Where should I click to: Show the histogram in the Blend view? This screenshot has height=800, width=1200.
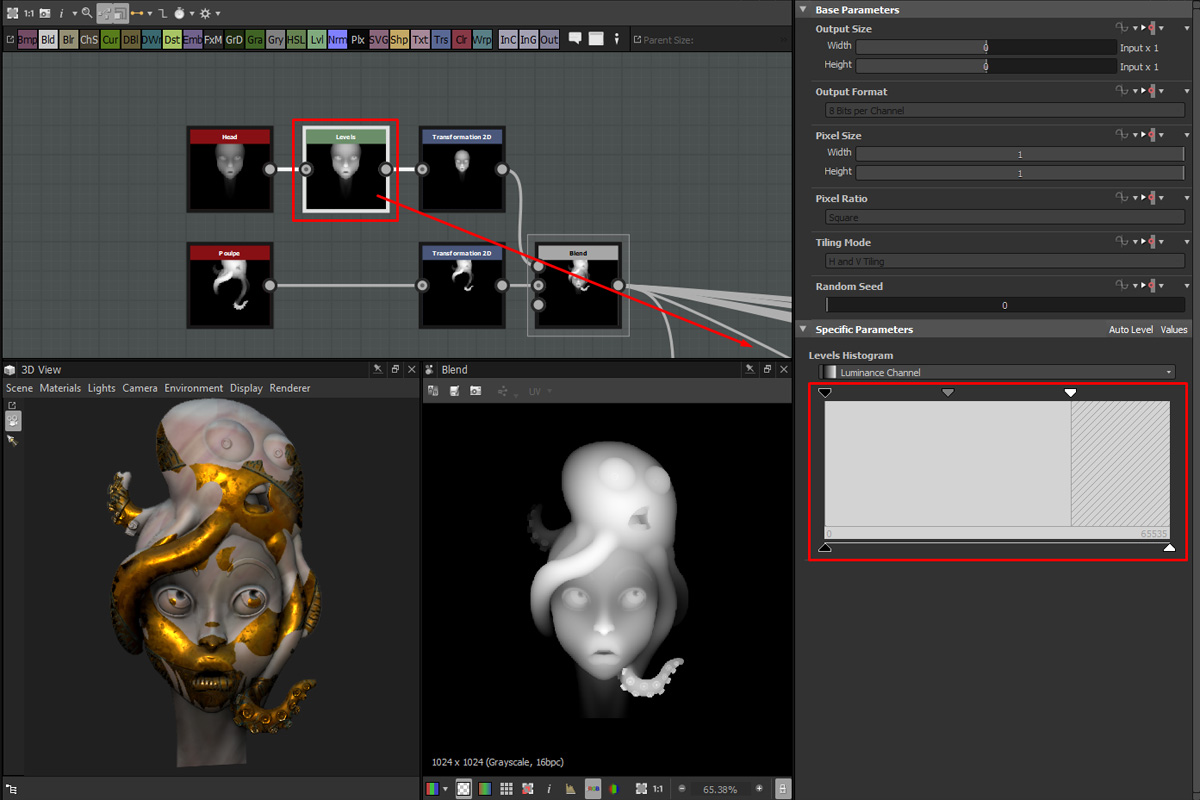(x=570, y=789)
